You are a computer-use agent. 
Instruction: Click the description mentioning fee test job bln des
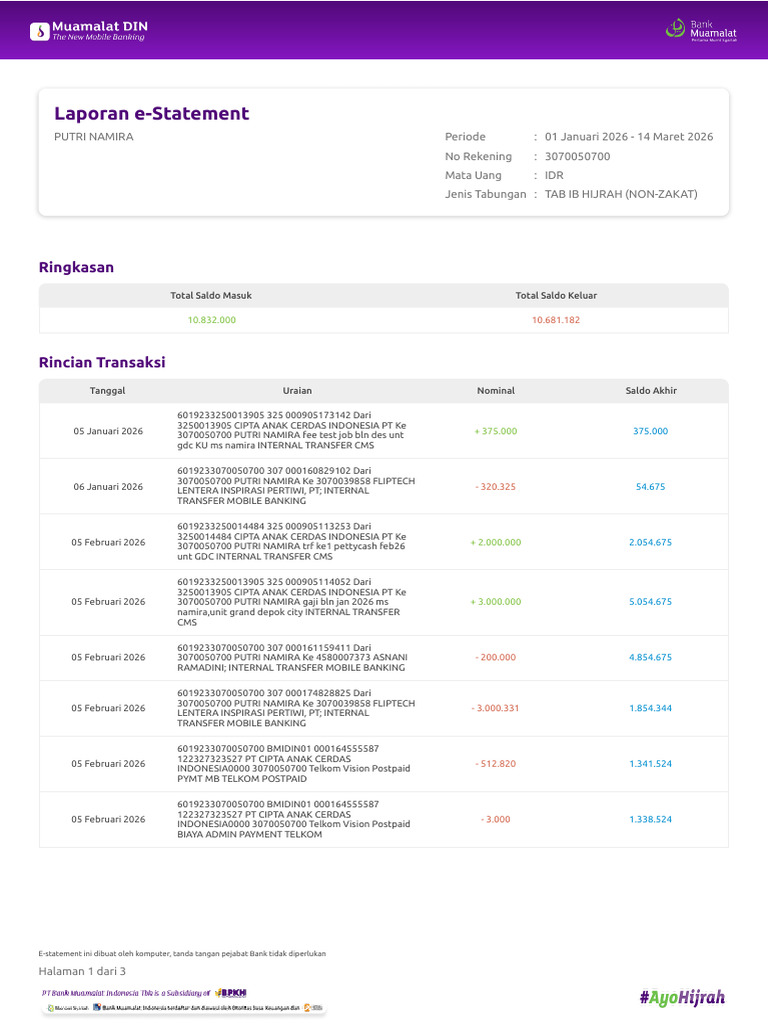[291, 430]
